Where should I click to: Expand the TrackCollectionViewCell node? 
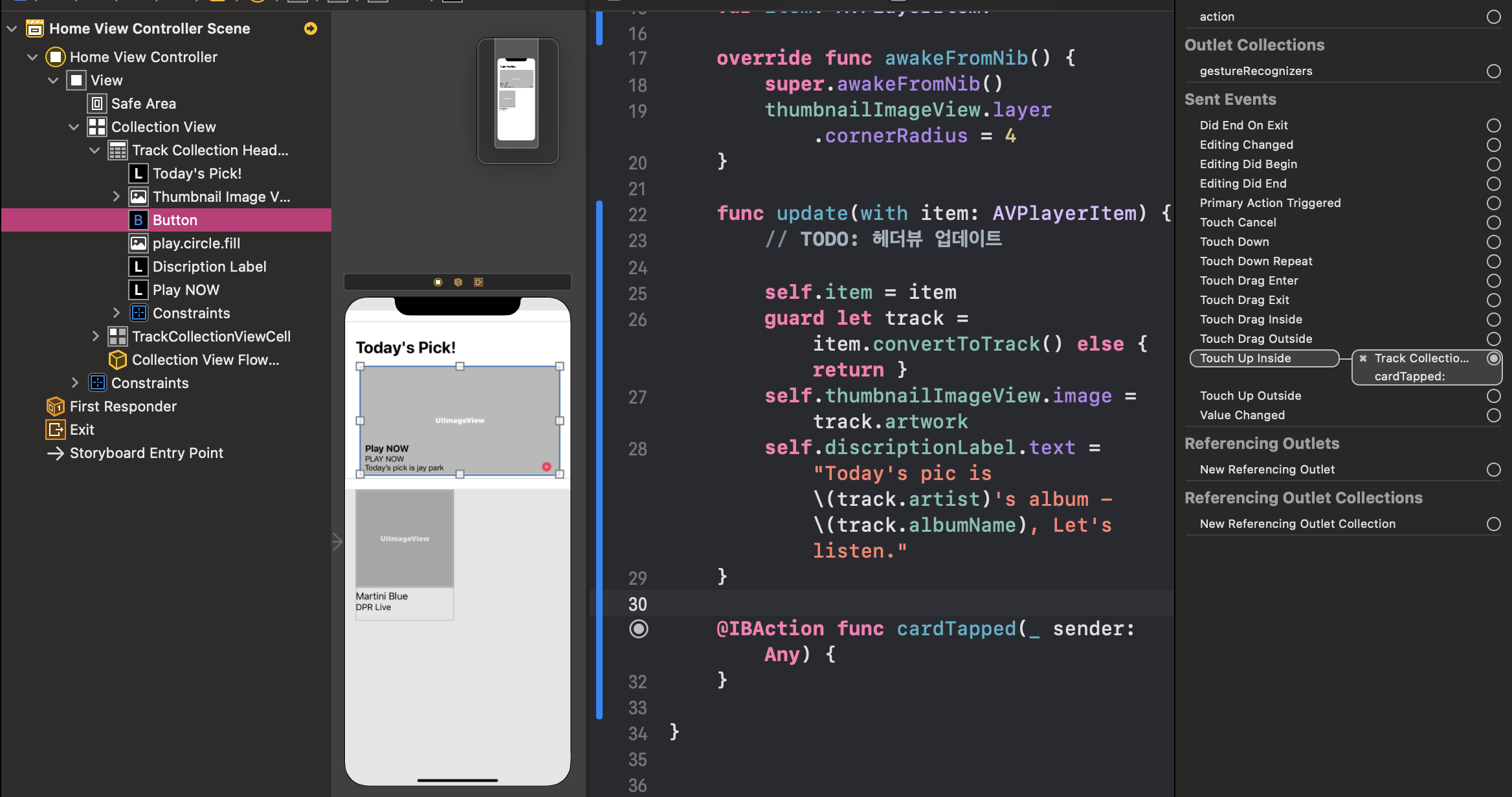tap(95, 336)
